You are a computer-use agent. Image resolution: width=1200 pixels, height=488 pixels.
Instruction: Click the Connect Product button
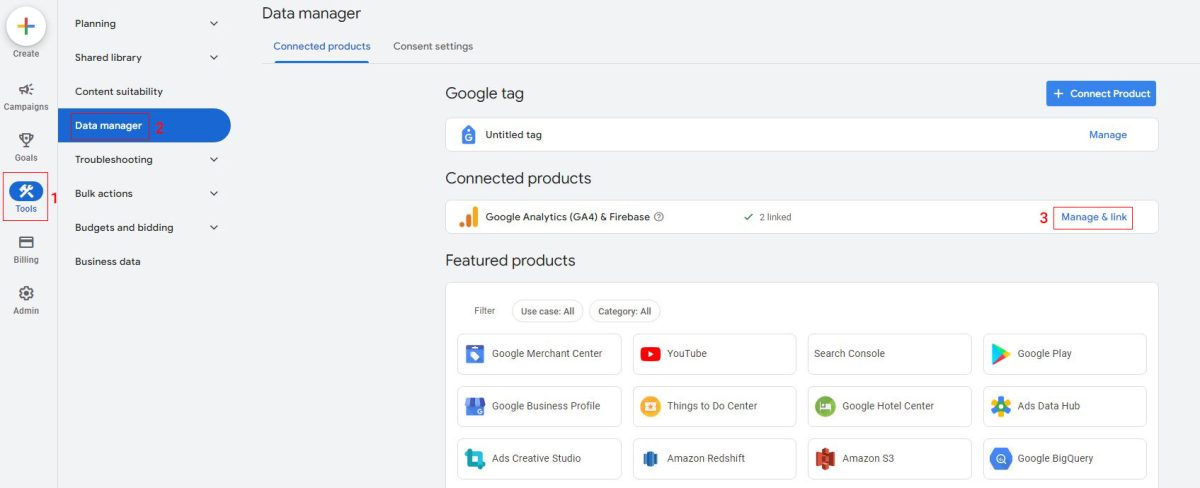1101,93
